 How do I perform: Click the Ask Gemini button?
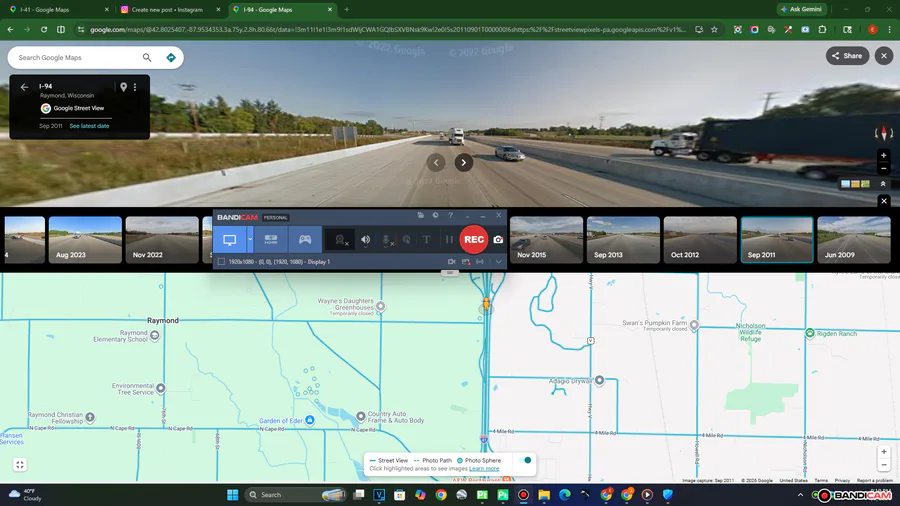pos(801,9)
